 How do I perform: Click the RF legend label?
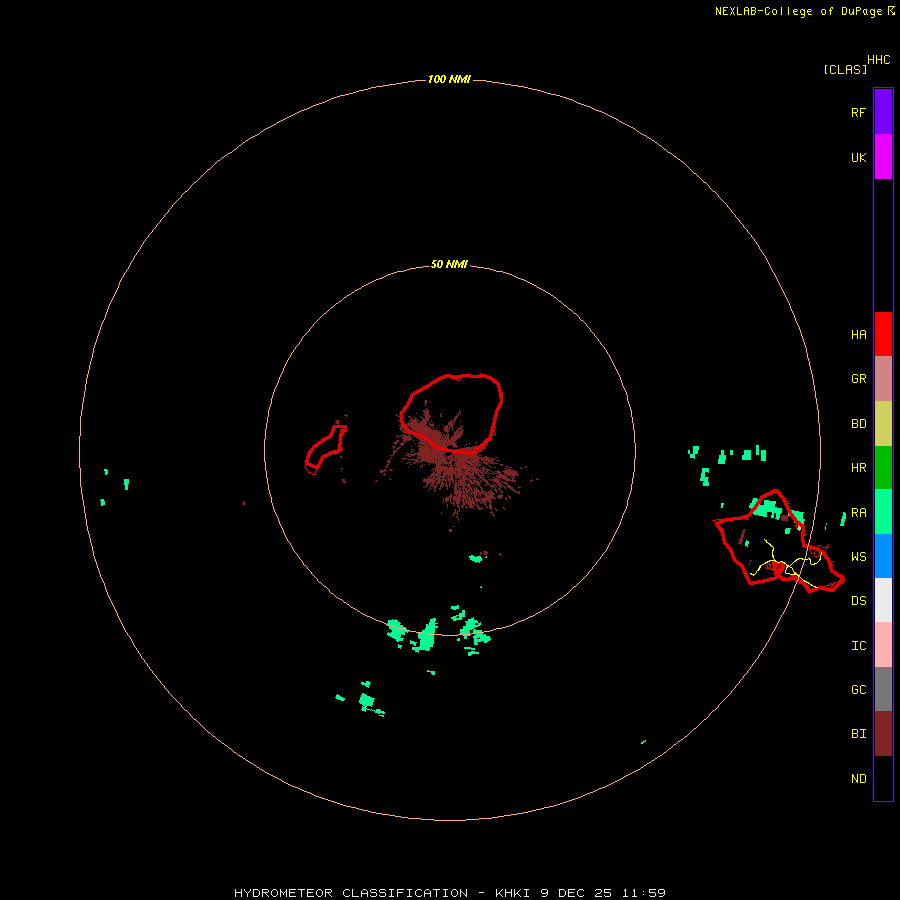coord(858,112)
